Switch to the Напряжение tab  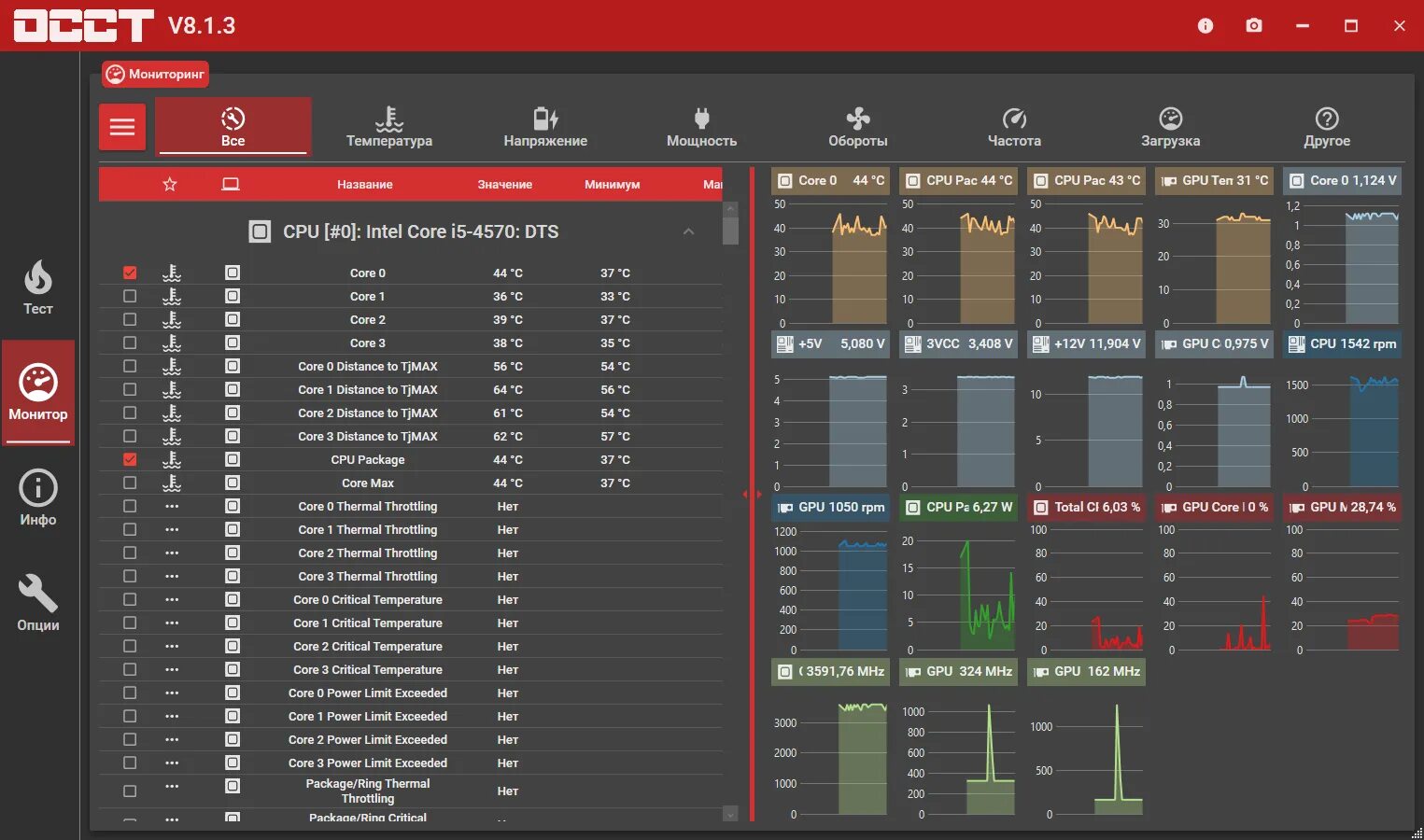point(545,127)
